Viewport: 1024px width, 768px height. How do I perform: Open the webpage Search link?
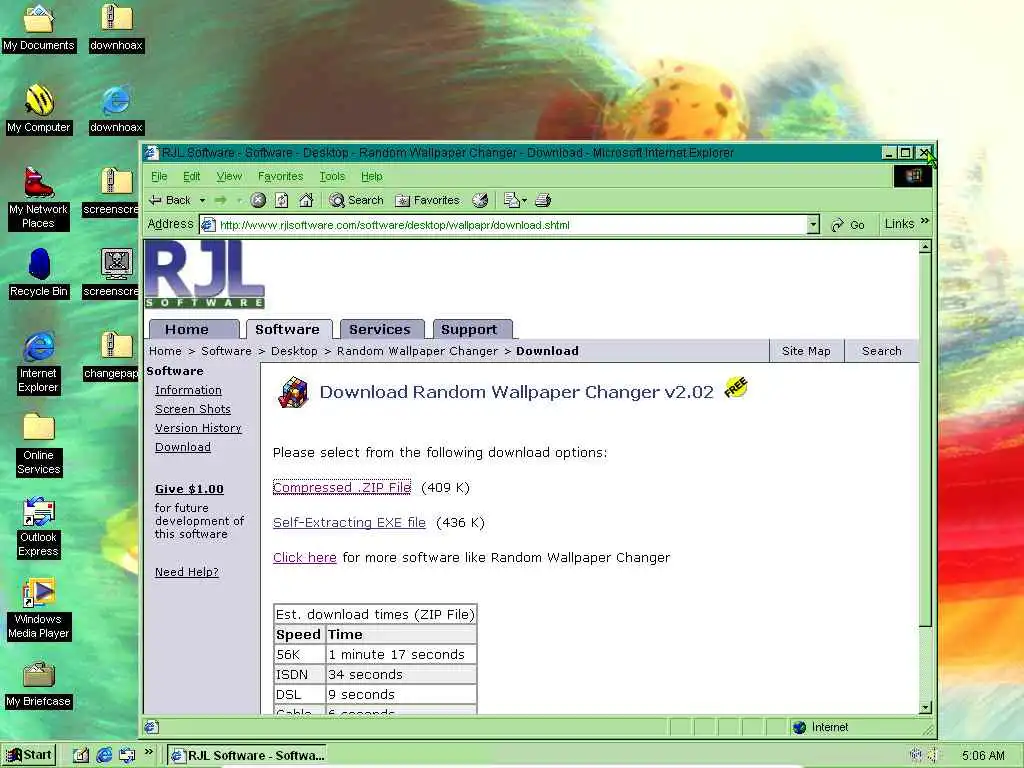point(882,351)
